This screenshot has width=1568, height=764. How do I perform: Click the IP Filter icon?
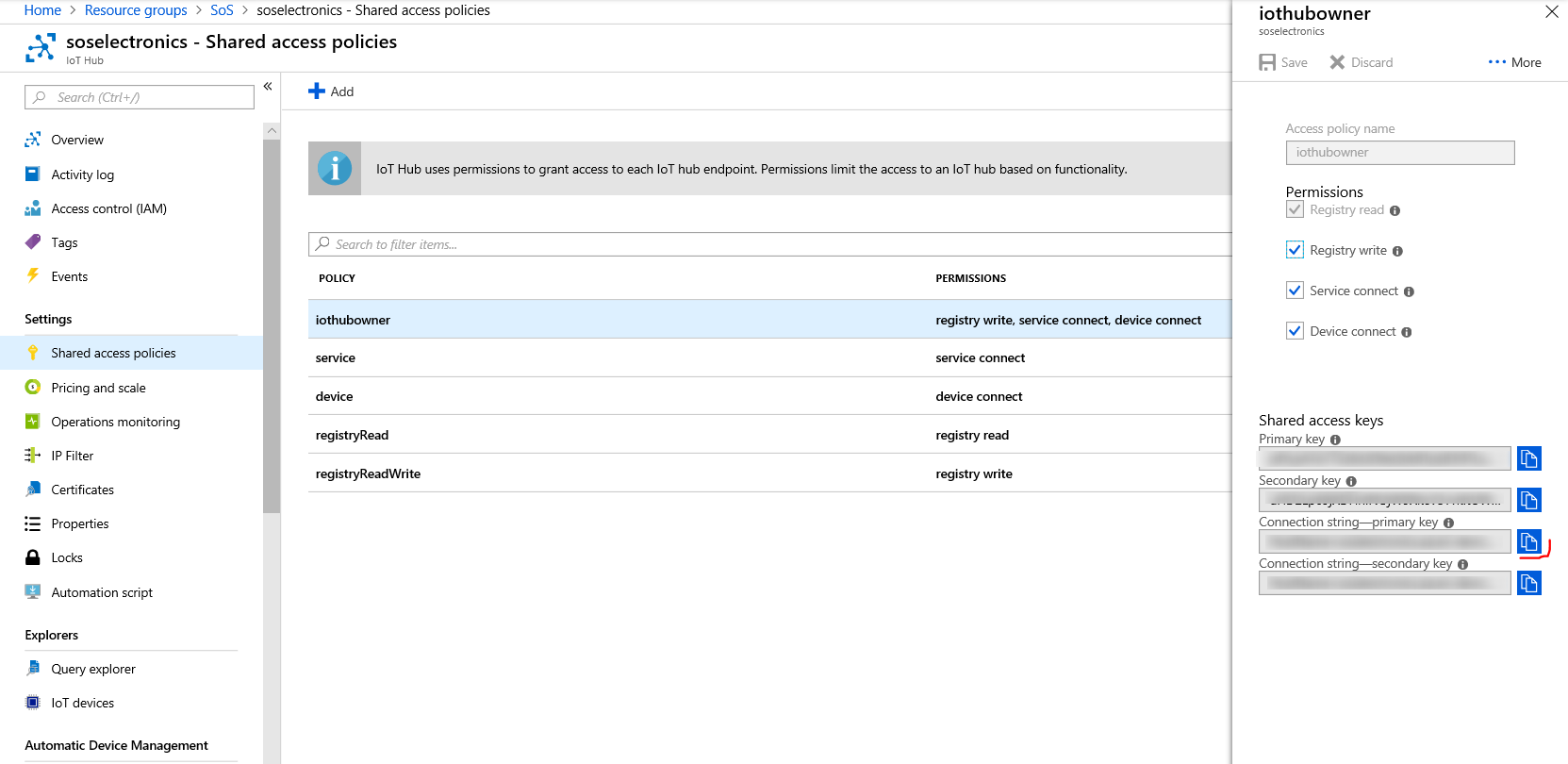pos(33,456)
